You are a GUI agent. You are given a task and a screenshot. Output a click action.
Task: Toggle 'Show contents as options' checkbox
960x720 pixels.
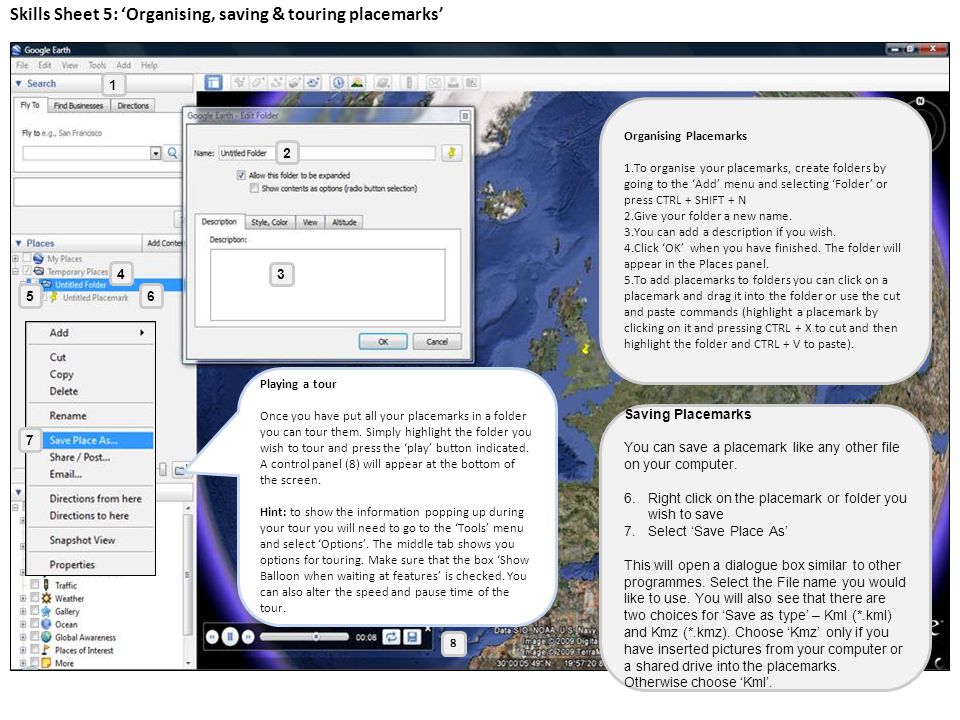(x=254, y=189)
